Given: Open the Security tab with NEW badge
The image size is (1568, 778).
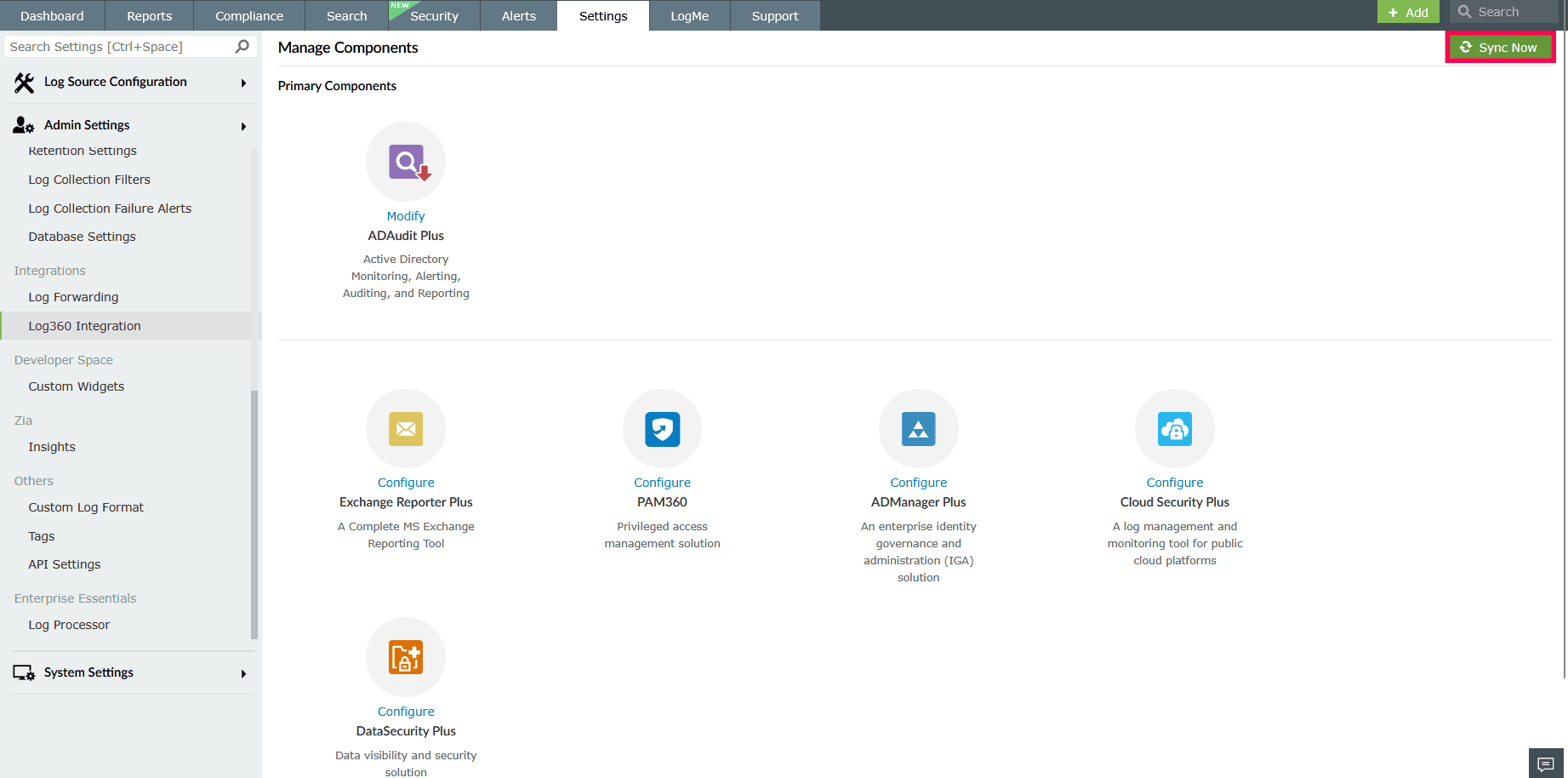Looking at the screenshot, I should pos(434,15).
